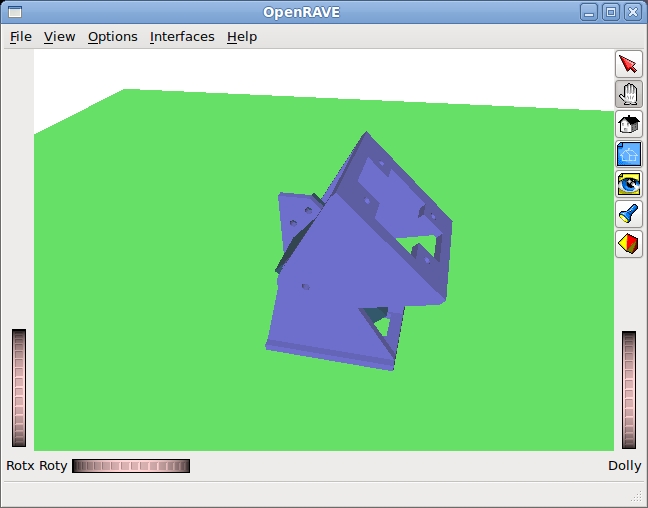Open the Interfaces menu
Viewport: 648px width, 508px height.
[x=182, y=37]
